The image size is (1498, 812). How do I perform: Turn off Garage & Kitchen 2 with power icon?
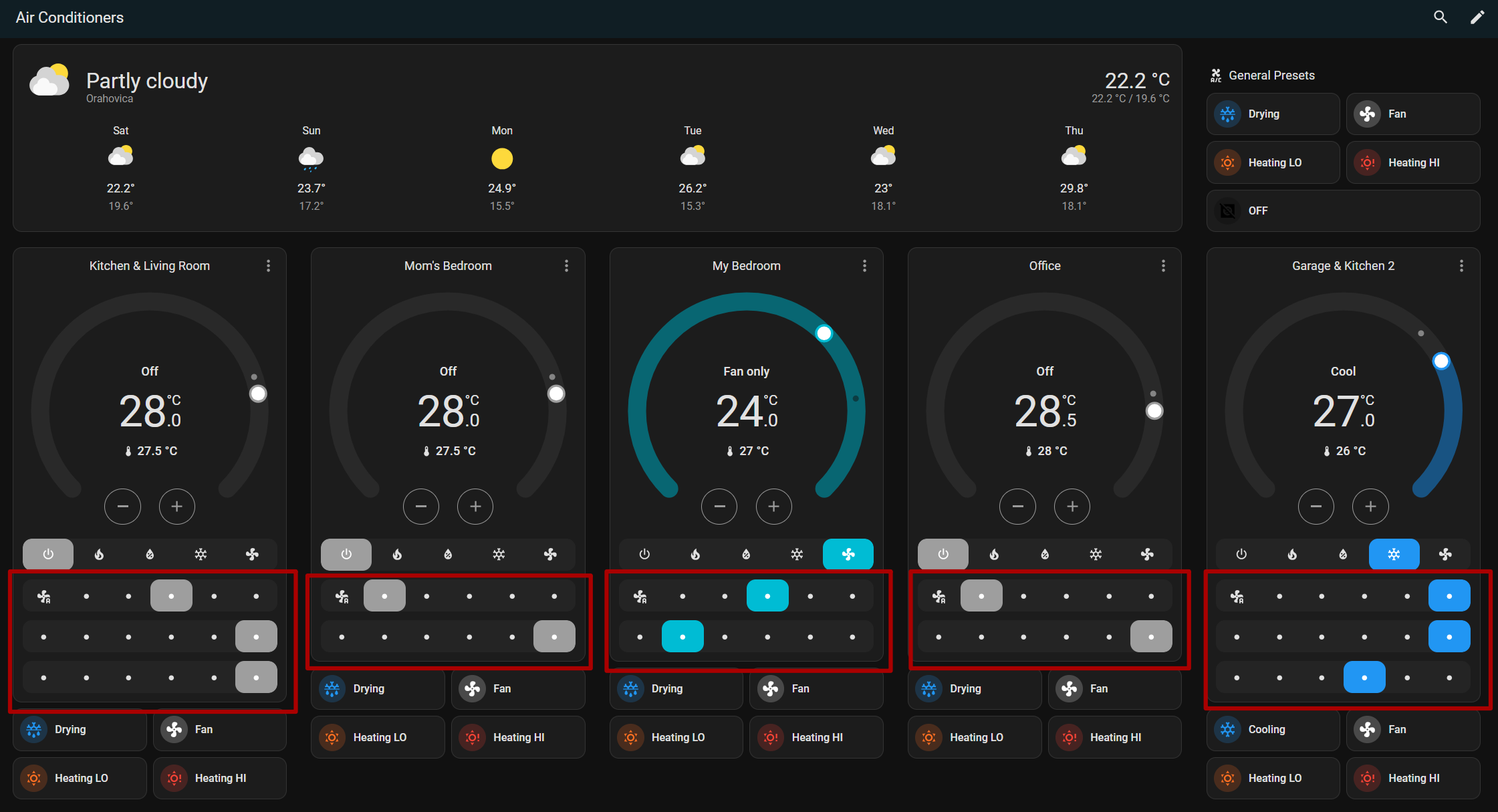pos(1241,554)
